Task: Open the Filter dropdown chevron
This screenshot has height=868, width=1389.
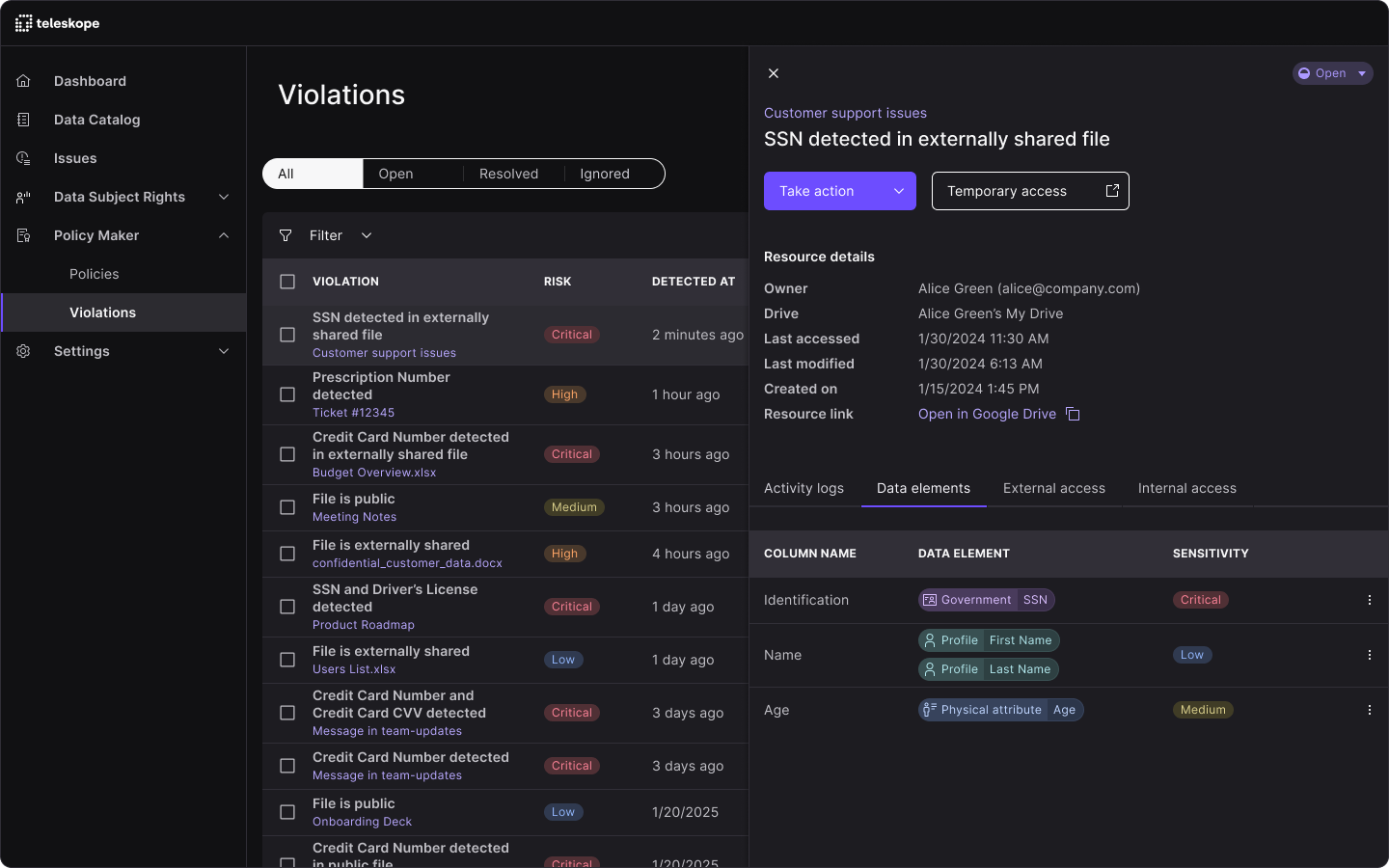Action: [367, 235]
